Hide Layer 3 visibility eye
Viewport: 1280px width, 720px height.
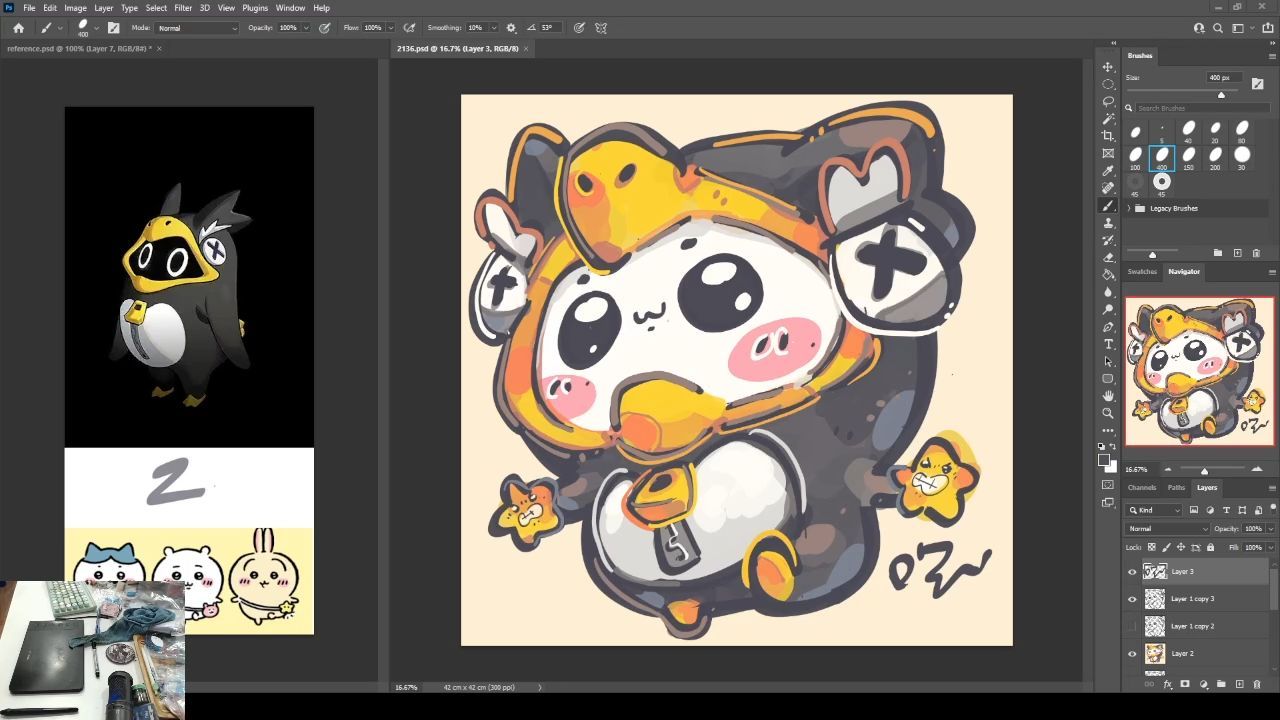(x=1132, y=572)
